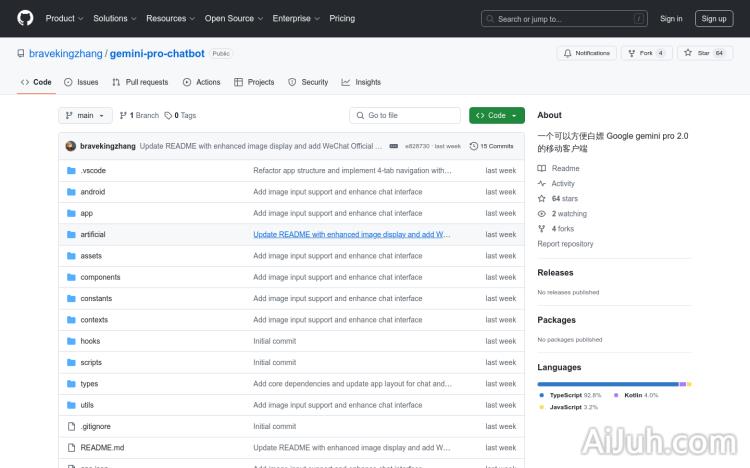Open the Product dropdown menu
Viewport: 750px width, 468px height.
pyautogui.click(x=65, y=18)
